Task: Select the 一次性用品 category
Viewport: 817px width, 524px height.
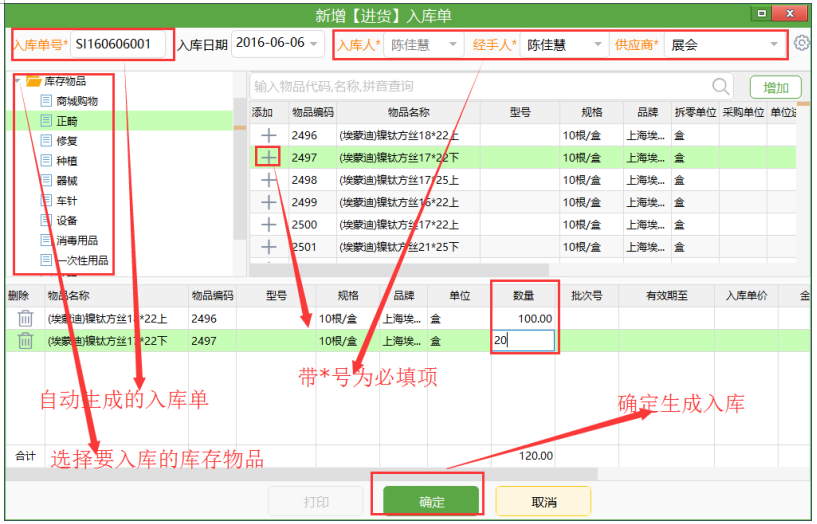Action: pyautogui.click(x=82, y=260)
